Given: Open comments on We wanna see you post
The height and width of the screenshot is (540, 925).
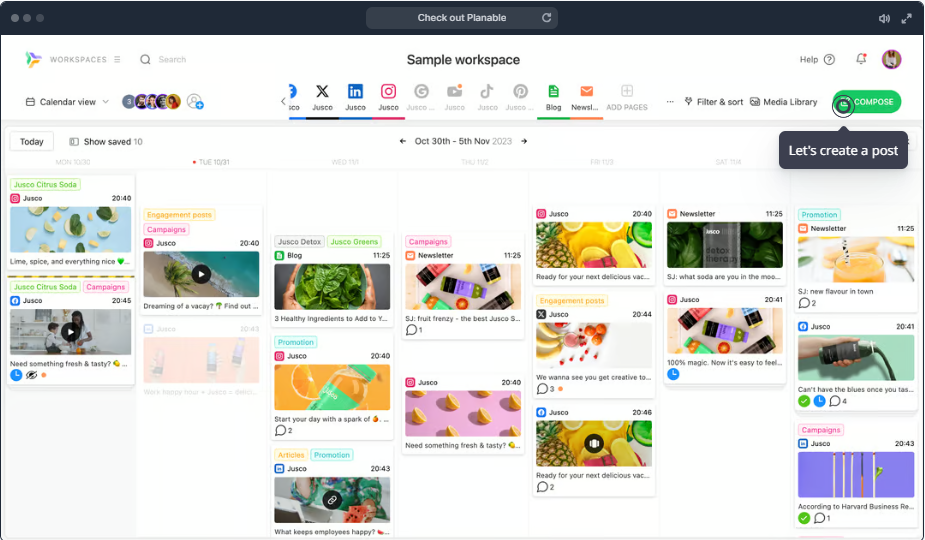Looking at the screenshot, I should pyautogui.click(x=545, y=389).
